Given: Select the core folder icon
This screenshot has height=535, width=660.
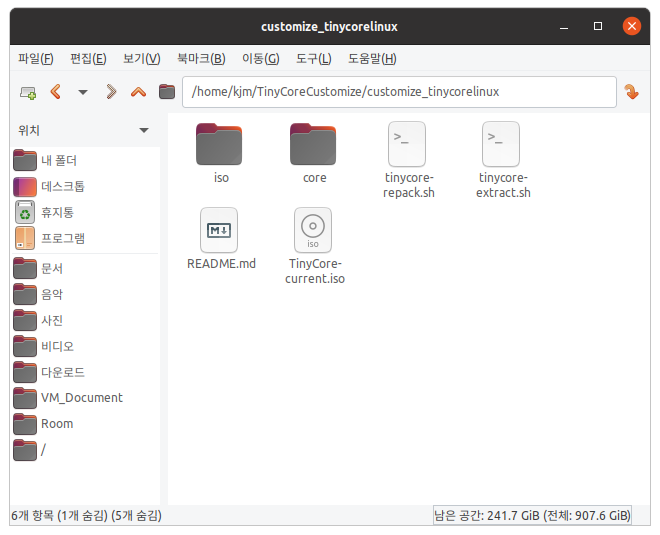Looking at the screenshot, I should pyautogui.click(x=313, y=144).
